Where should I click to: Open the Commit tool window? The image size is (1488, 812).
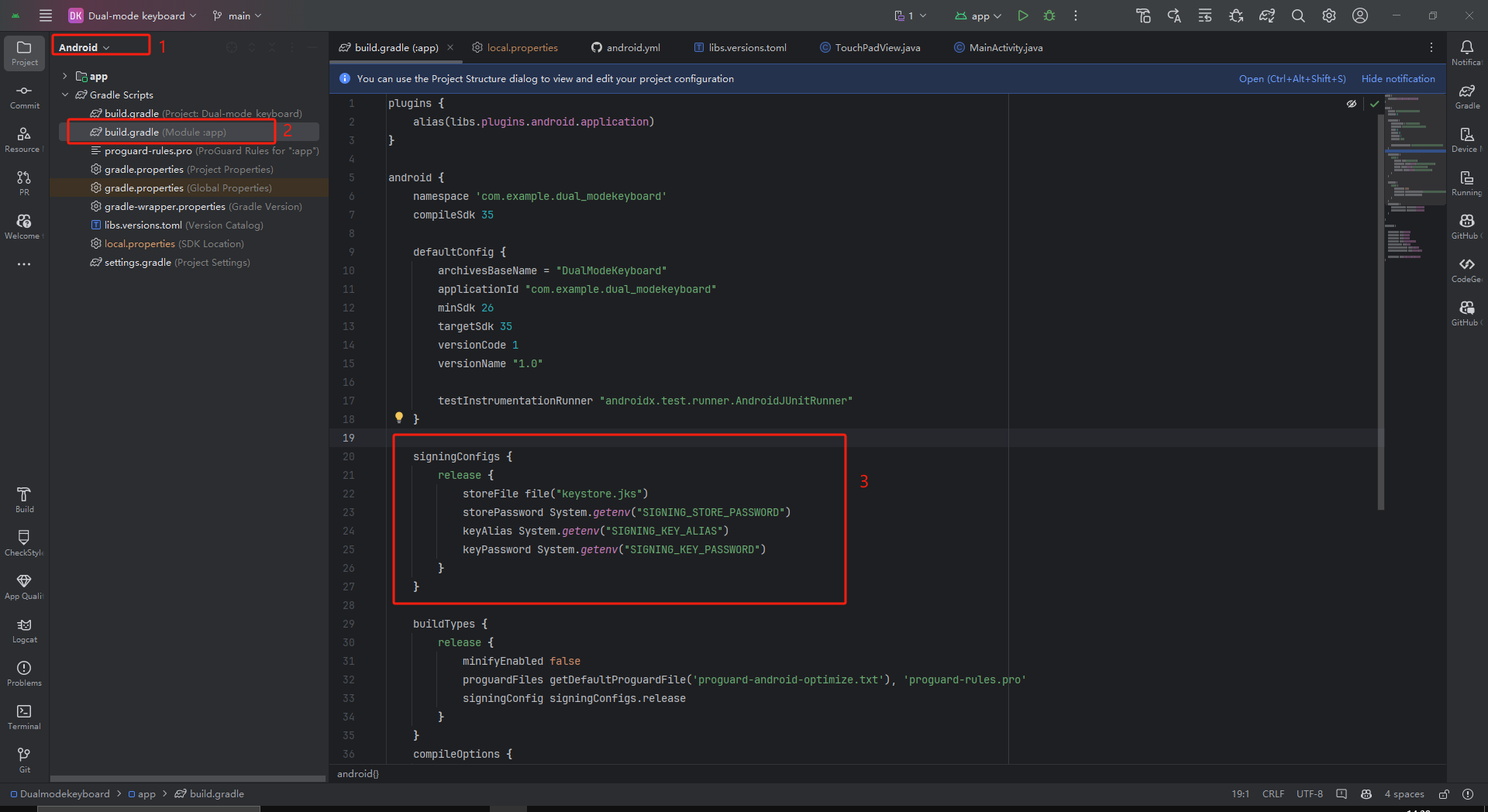pyautogui.click(x=23, y=95)
